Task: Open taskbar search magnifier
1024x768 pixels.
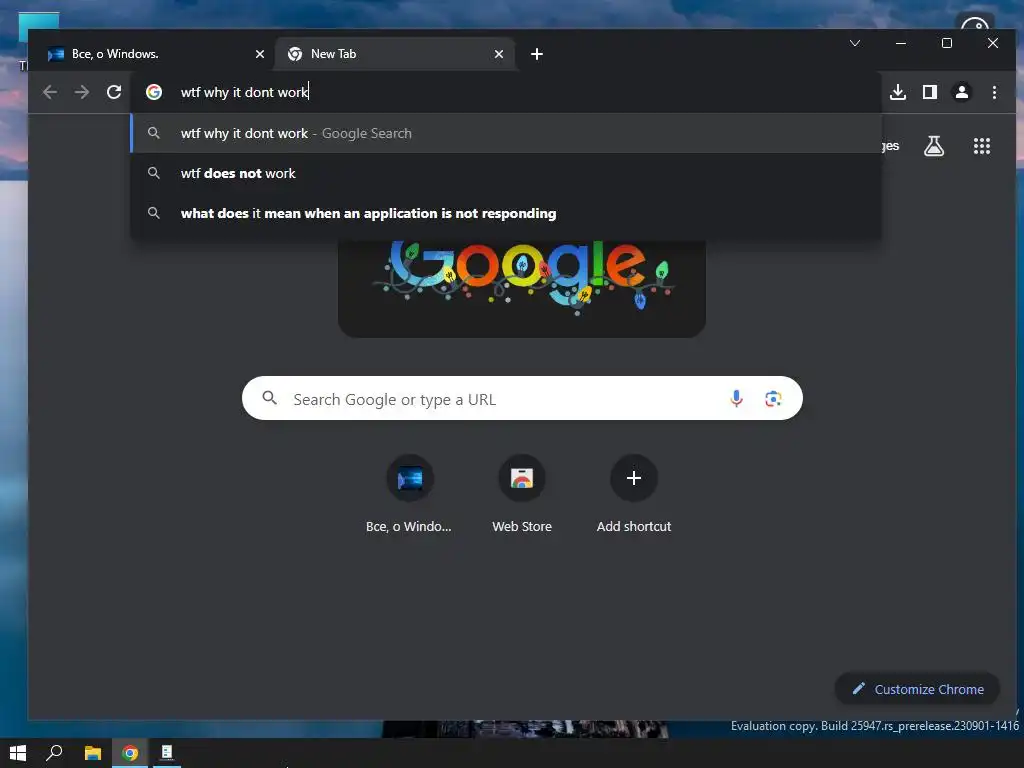Action: [54, 753]
